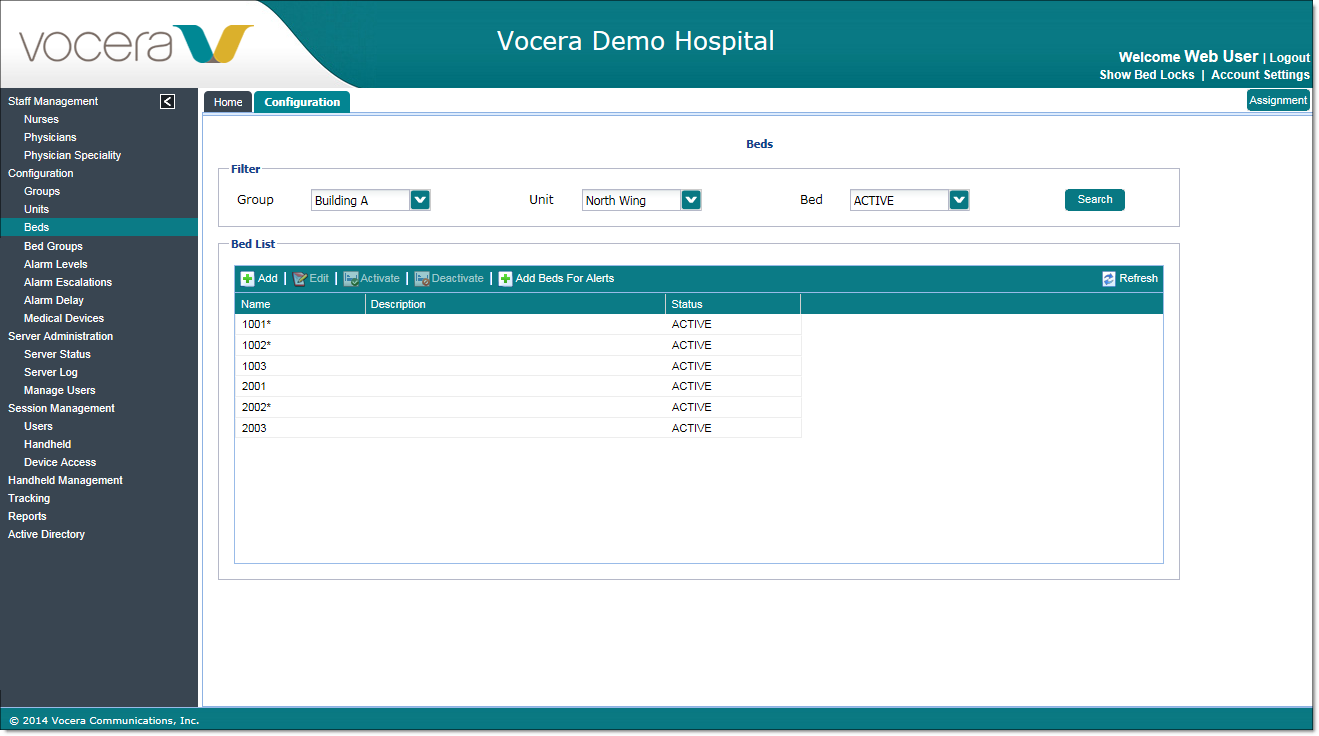Select bed row 1002*
Screen dimensions: 1319x736
518,345
